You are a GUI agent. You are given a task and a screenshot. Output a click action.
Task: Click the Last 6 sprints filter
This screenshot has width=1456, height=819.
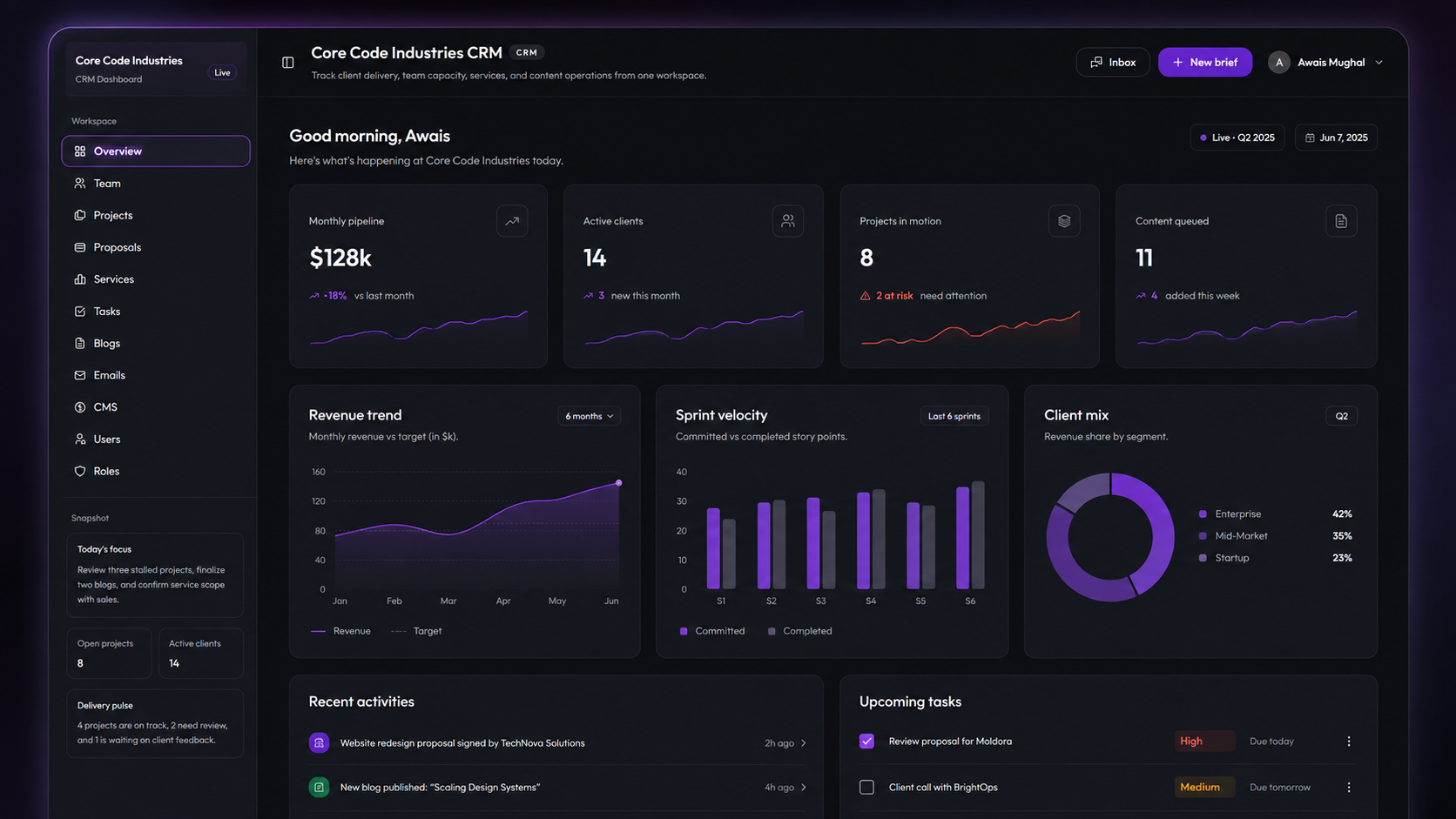(x=954, y=416)
